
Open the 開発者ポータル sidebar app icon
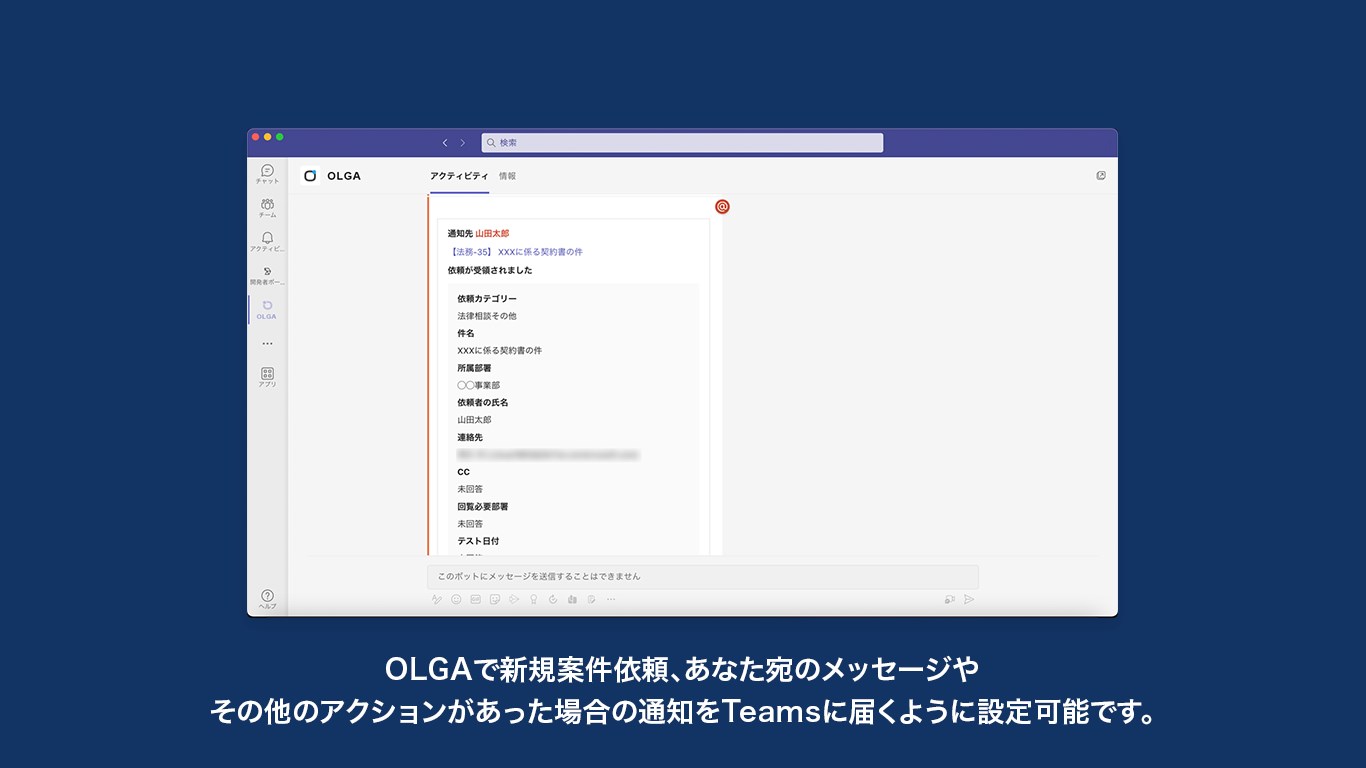(x=267, y=276)
